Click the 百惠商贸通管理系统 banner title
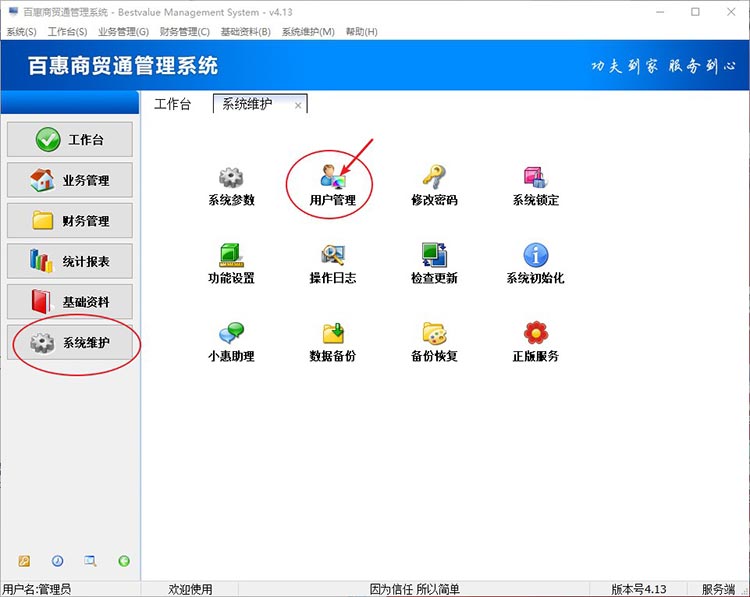This screenshot has height=597, width=750. (123, 66)
